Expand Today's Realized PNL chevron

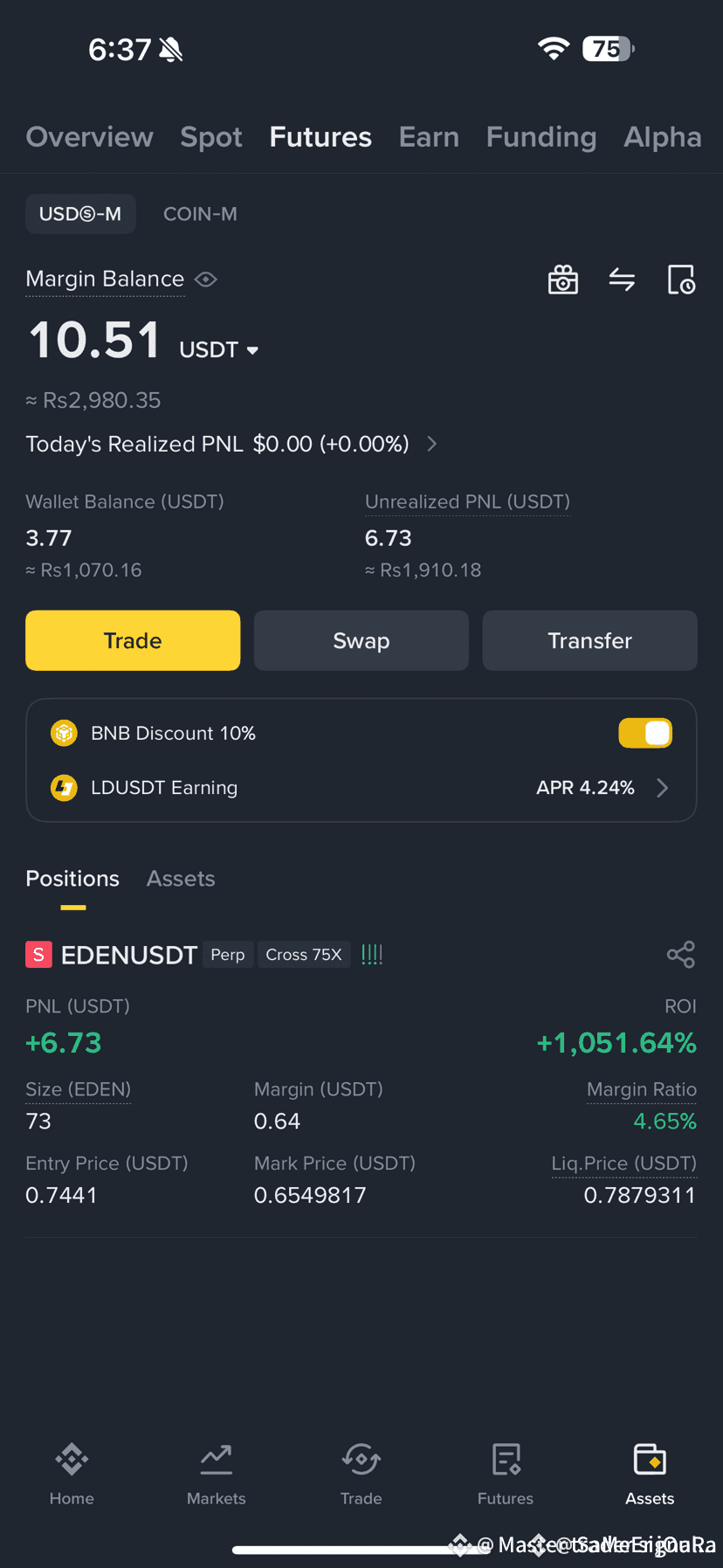pos(431,444)
